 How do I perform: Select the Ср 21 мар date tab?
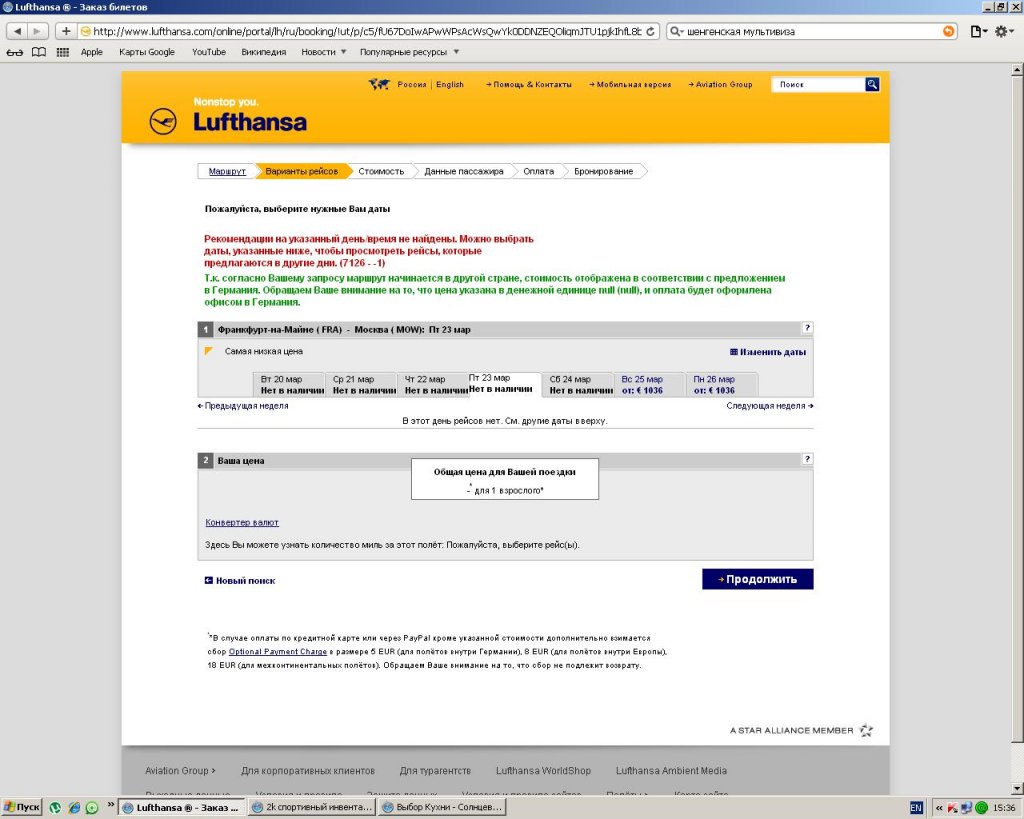[x=360, y=385]
